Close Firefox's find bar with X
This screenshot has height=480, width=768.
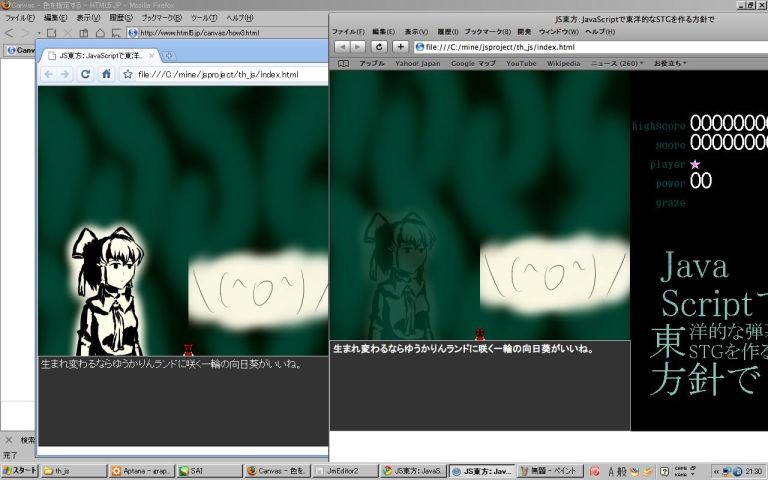tap(9, 440)
